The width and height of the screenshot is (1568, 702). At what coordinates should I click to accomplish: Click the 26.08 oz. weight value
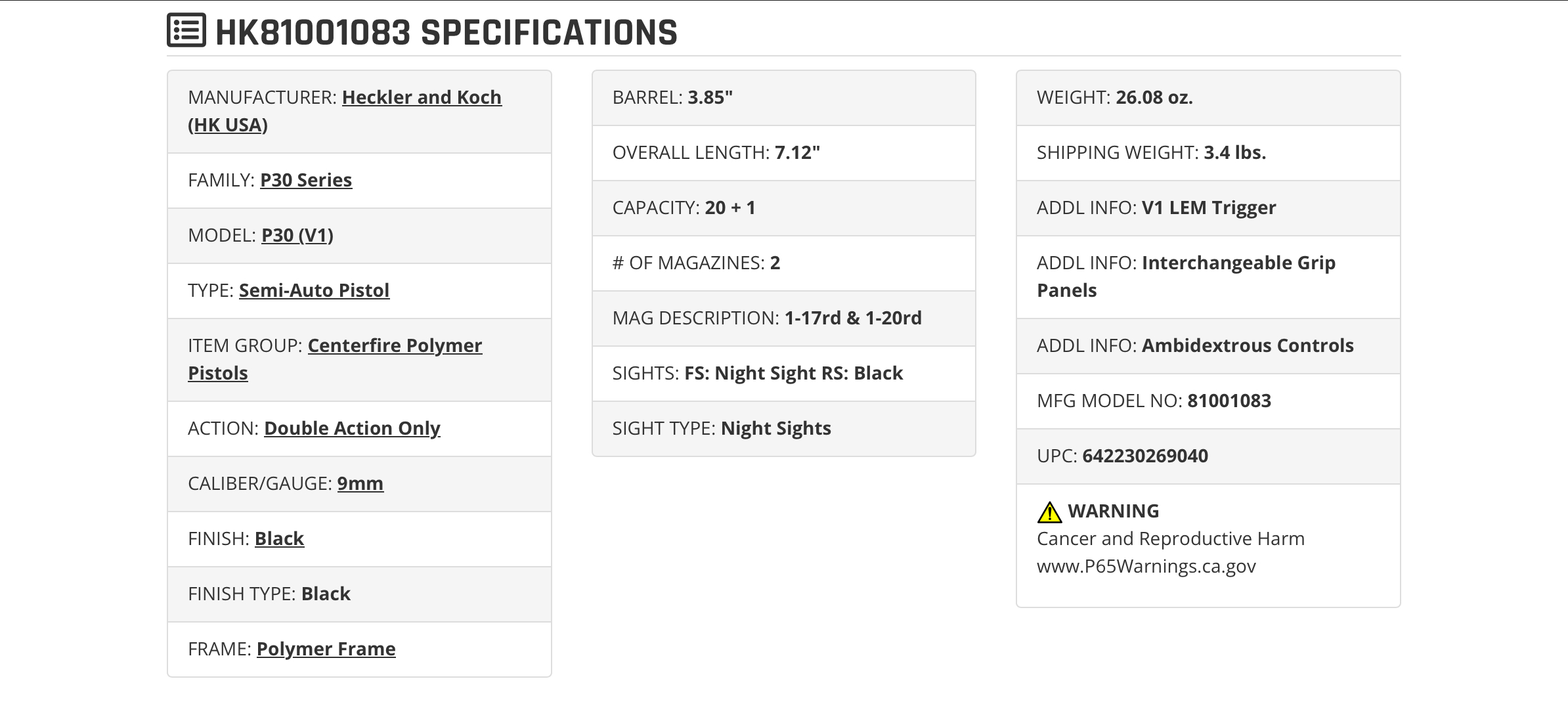(x=1154, y=97)
